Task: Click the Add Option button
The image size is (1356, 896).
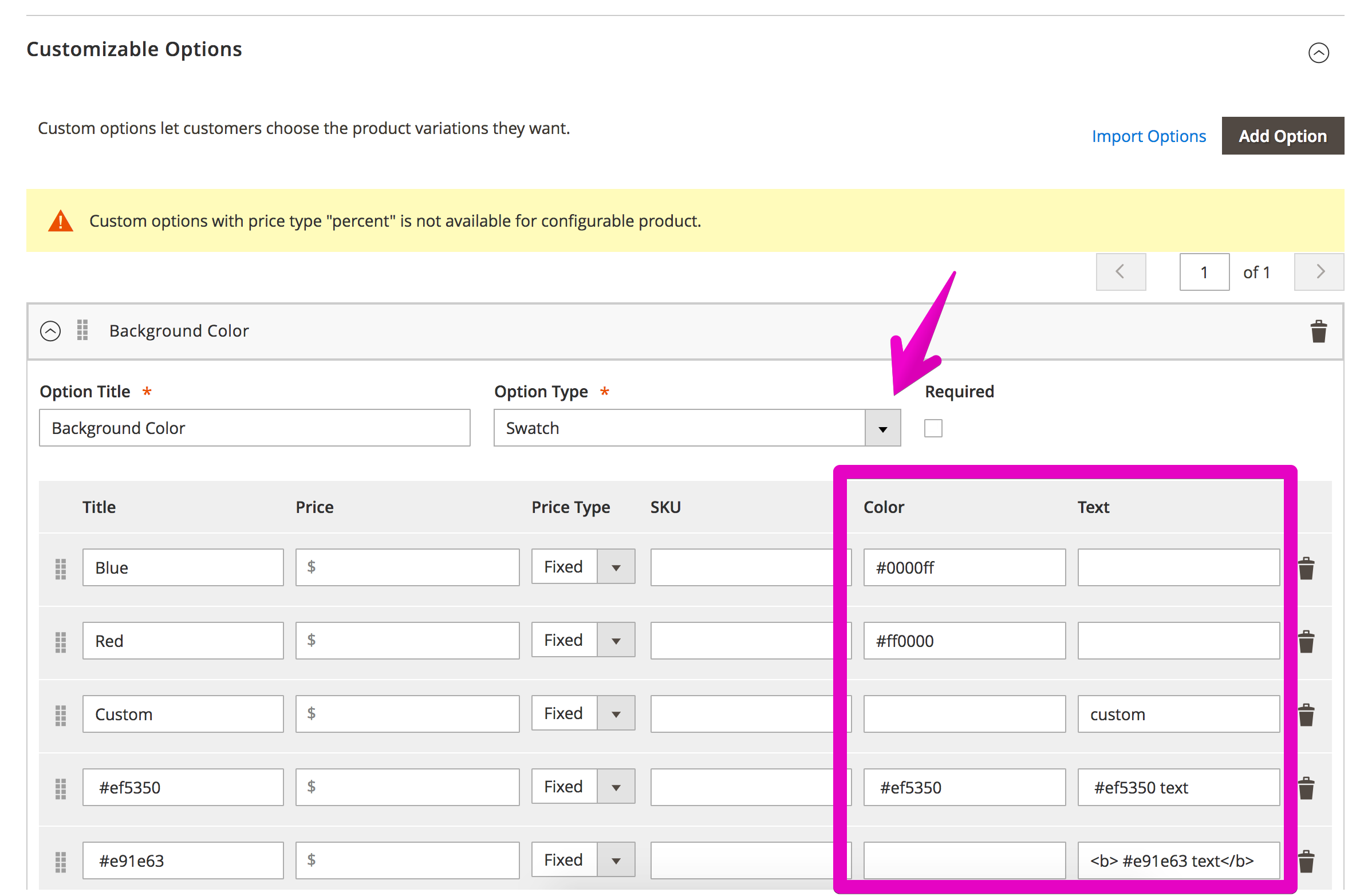Action: tap(1283, 136)
